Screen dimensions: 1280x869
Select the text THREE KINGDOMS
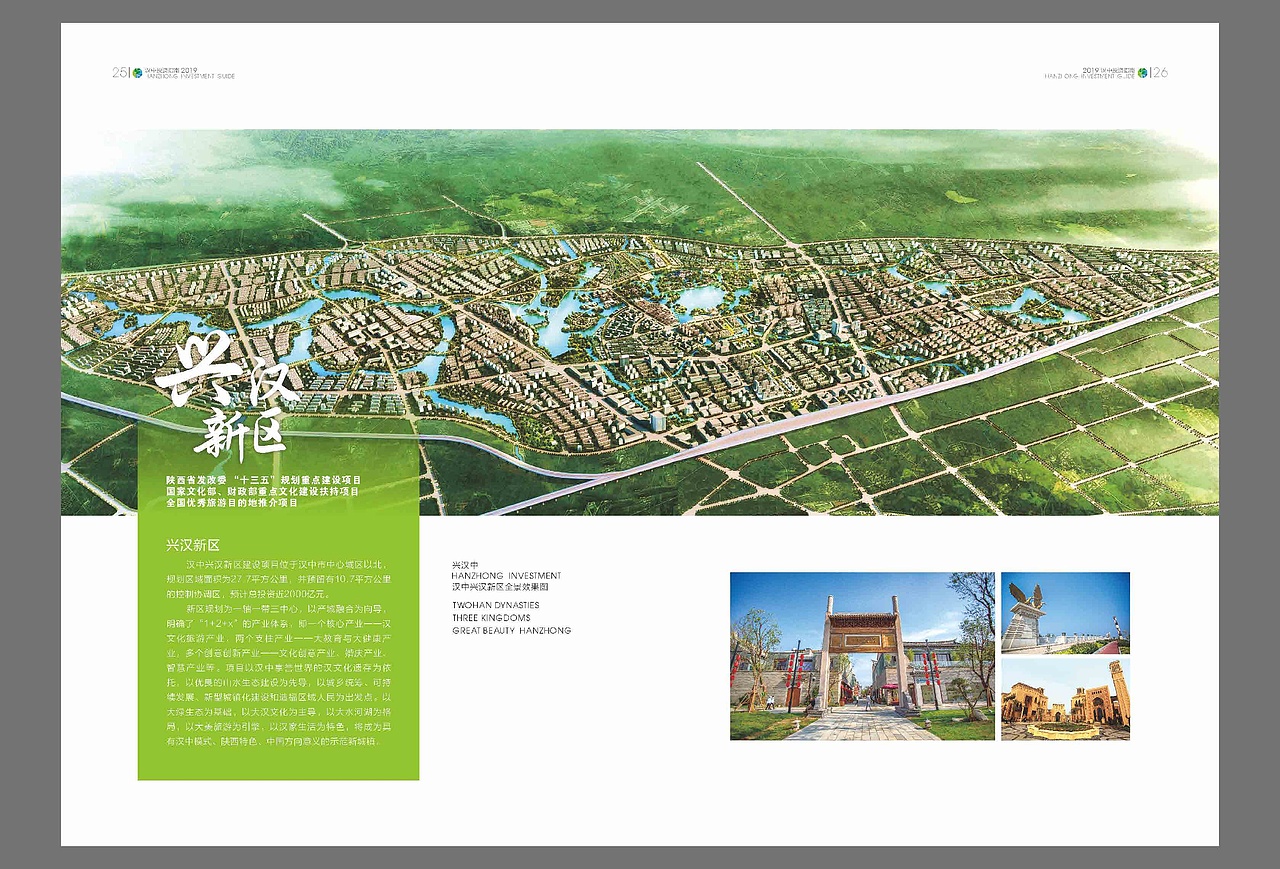491,618
